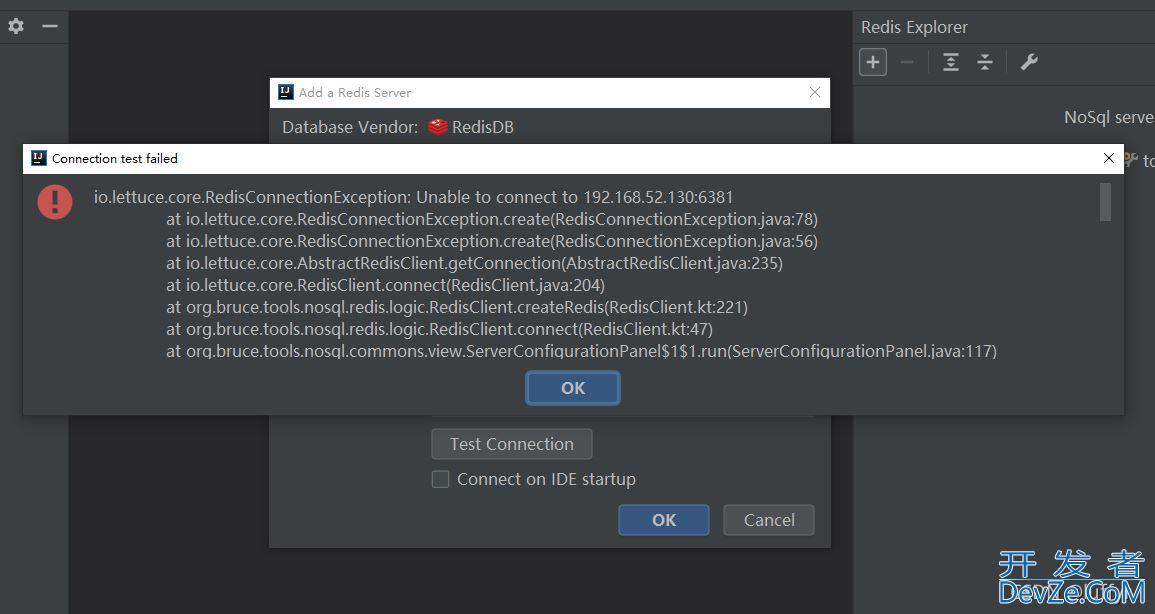The width and height of the screenshot is (1155, 614).
Task: Click the RedisDB vendor logo
Action: tap(438, 127)
